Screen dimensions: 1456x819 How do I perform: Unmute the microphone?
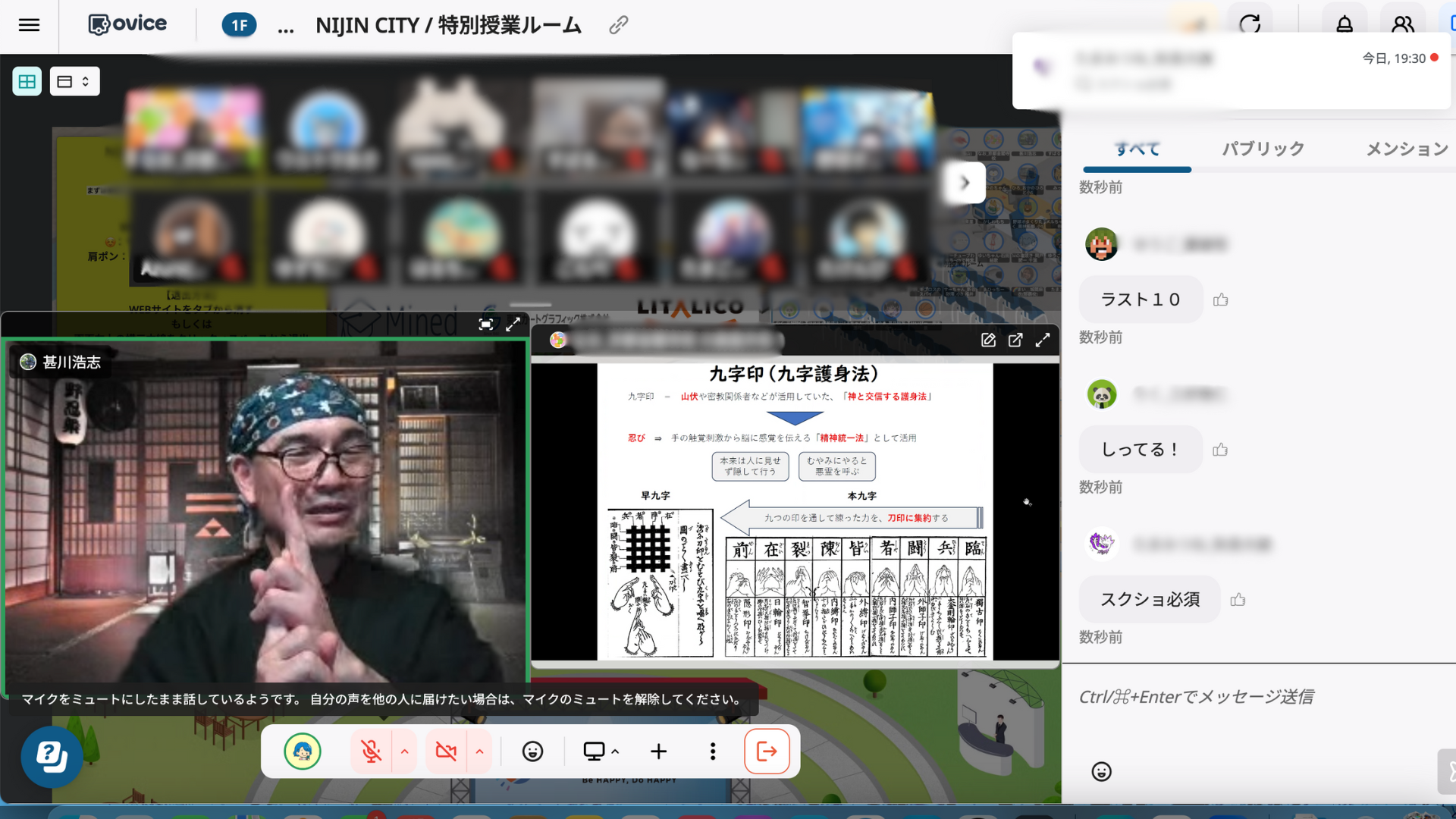click(x=371, y=752)
